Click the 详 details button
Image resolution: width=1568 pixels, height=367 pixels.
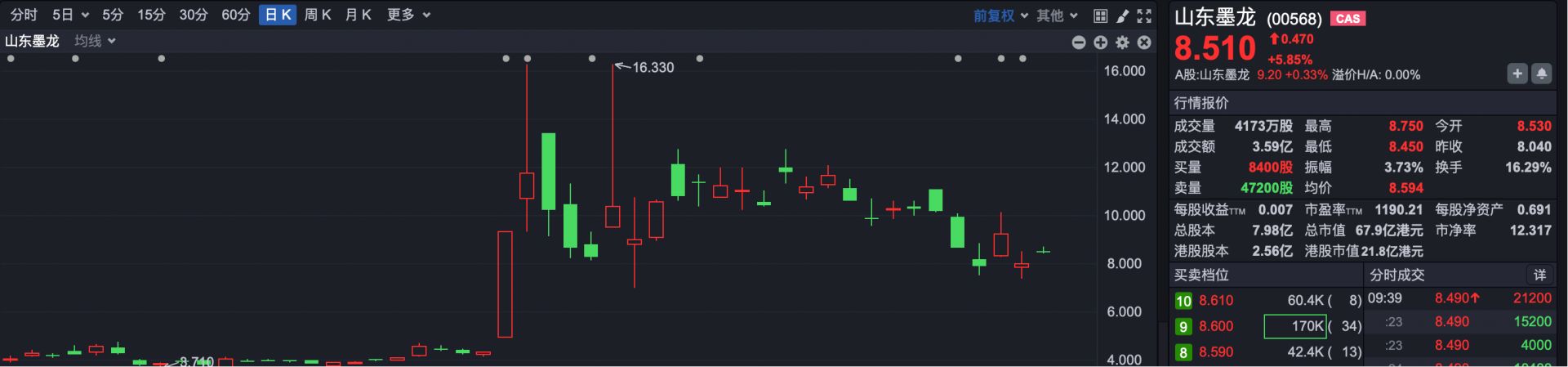click(1539, 275)
